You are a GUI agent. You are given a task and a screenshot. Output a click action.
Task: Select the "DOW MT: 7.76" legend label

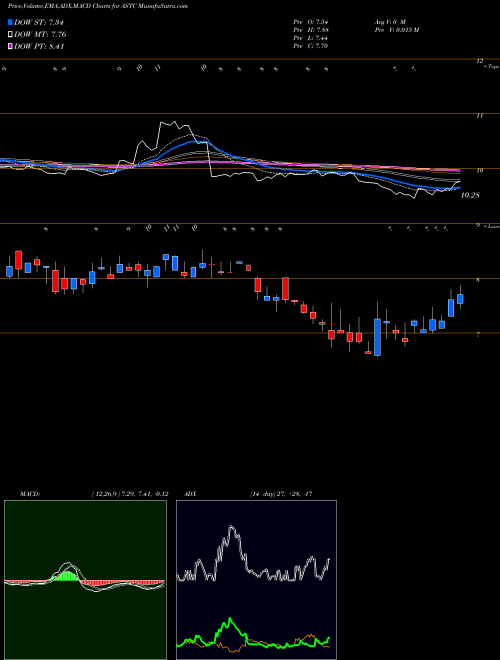pos(40,35)
